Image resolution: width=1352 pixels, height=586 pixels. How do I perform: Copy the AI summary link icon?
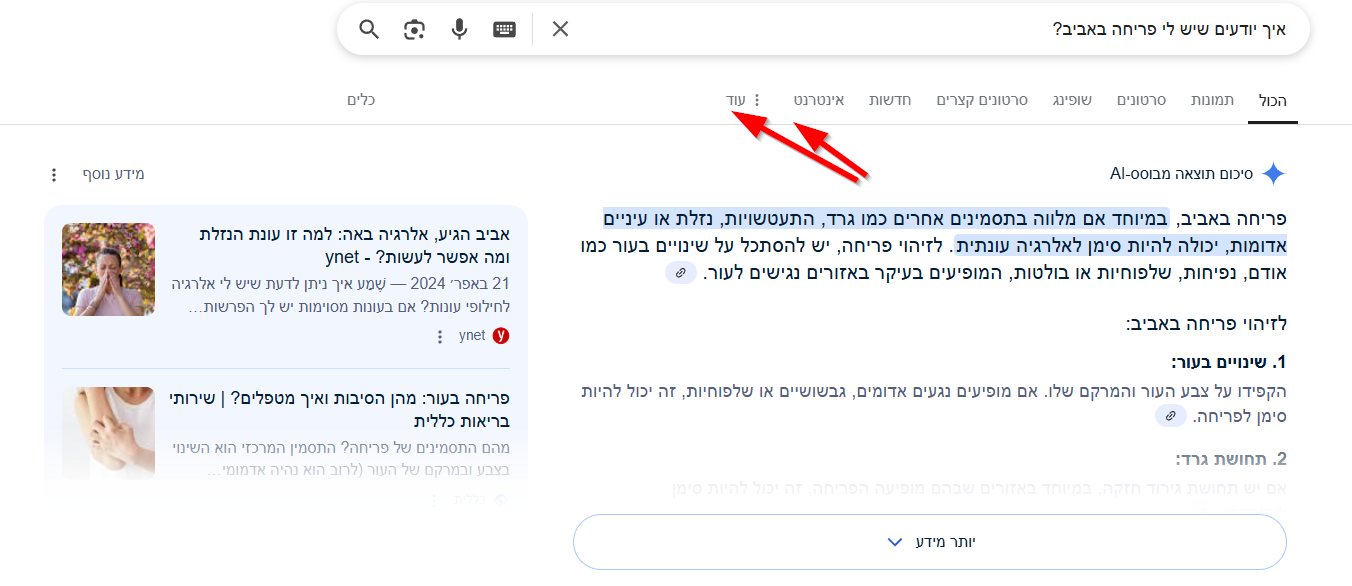coord(680,272)
